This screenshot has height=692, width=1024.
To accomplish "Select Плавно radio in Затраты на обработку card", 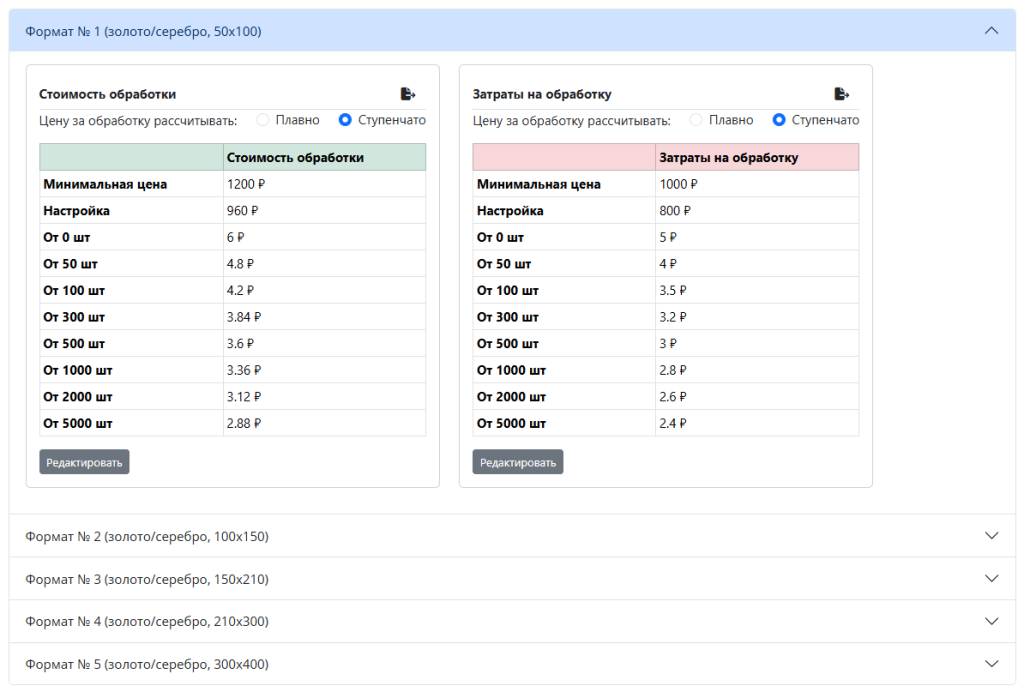I will click(696, 119).
